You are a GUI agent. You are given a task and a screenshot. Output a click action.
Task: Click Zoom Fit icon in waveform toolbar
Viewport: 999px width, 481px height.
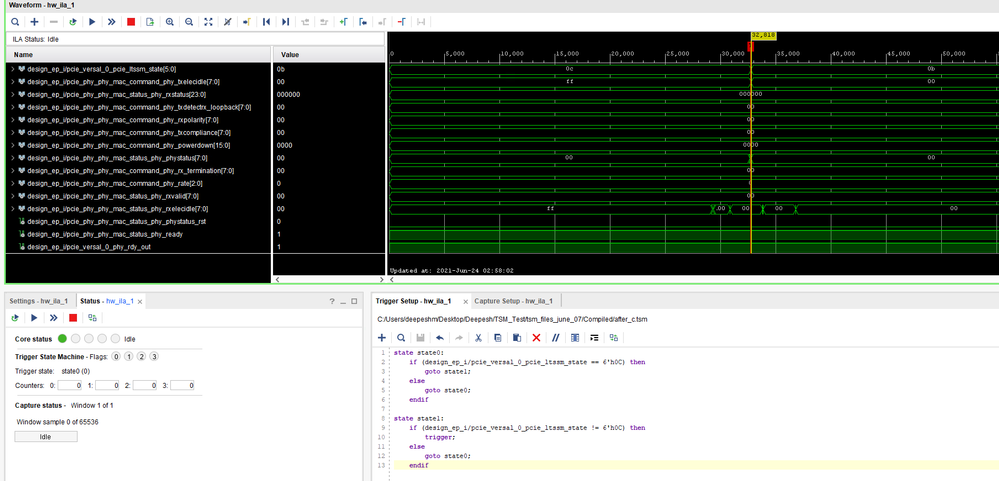208,21
